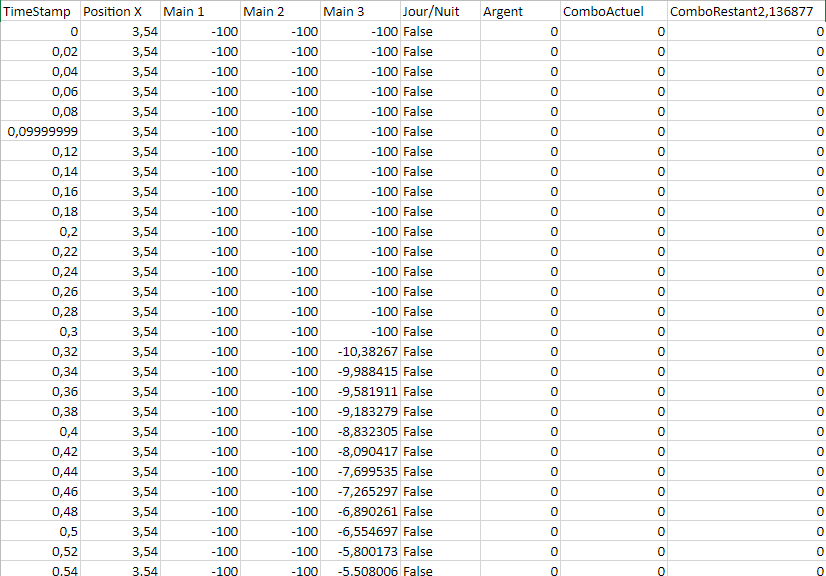Click the TimeStamp cell 0,14

[41, 172]
